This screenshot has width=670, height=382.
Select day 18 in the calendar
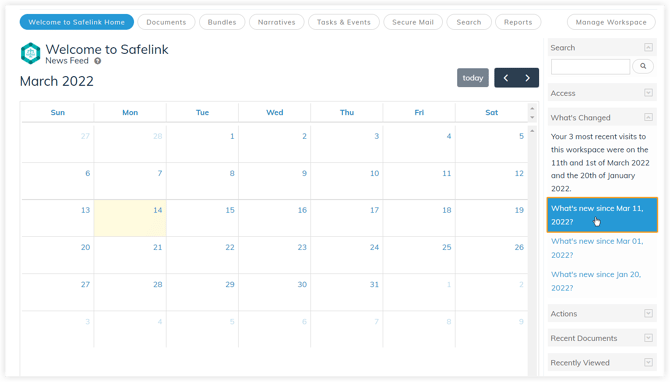[x=419, y=218]
